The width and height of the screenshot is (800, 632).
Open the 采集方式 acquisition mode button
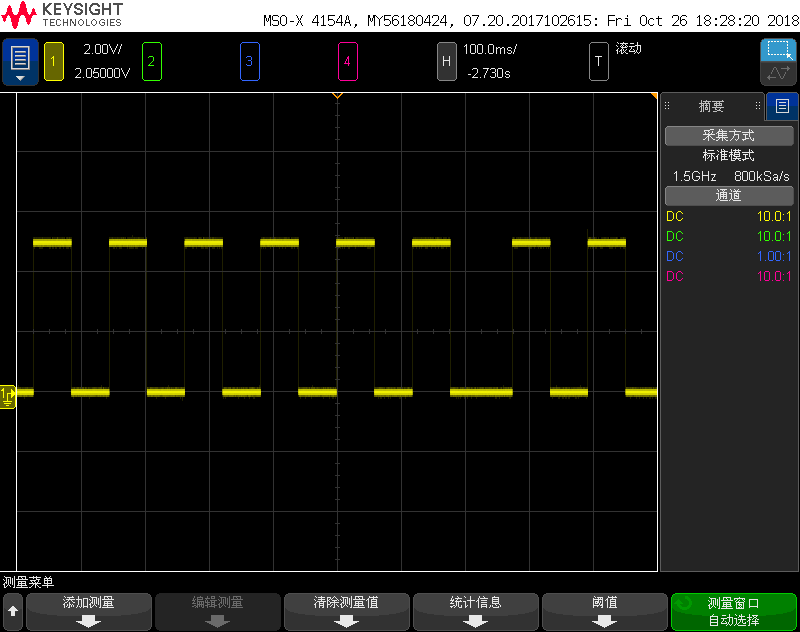[x=729, y=136]
